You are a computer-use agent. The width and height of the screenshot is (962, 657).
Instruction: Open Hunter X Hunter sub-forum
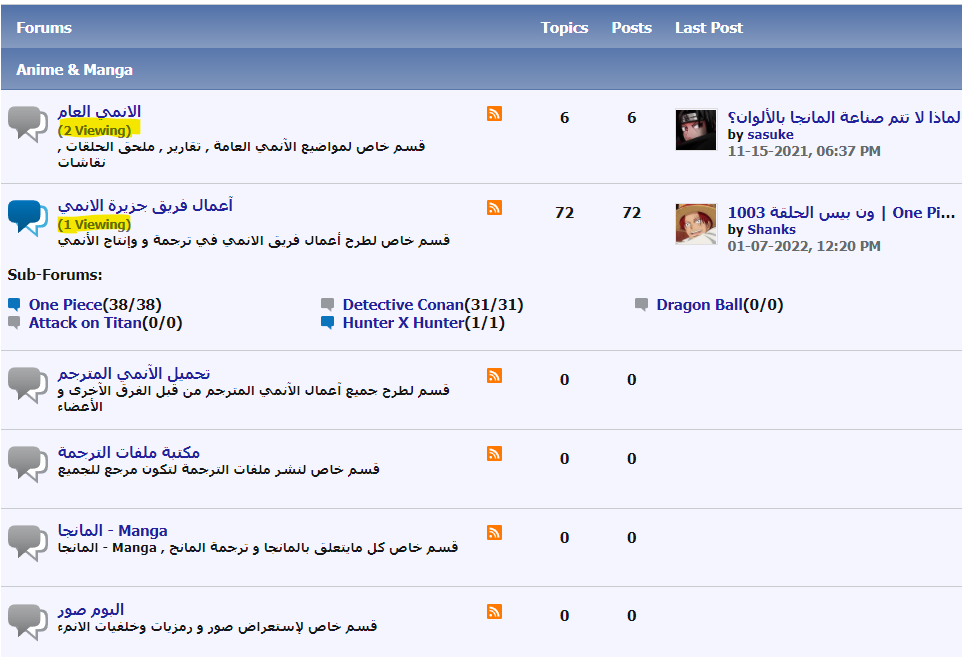click(403, 323)
